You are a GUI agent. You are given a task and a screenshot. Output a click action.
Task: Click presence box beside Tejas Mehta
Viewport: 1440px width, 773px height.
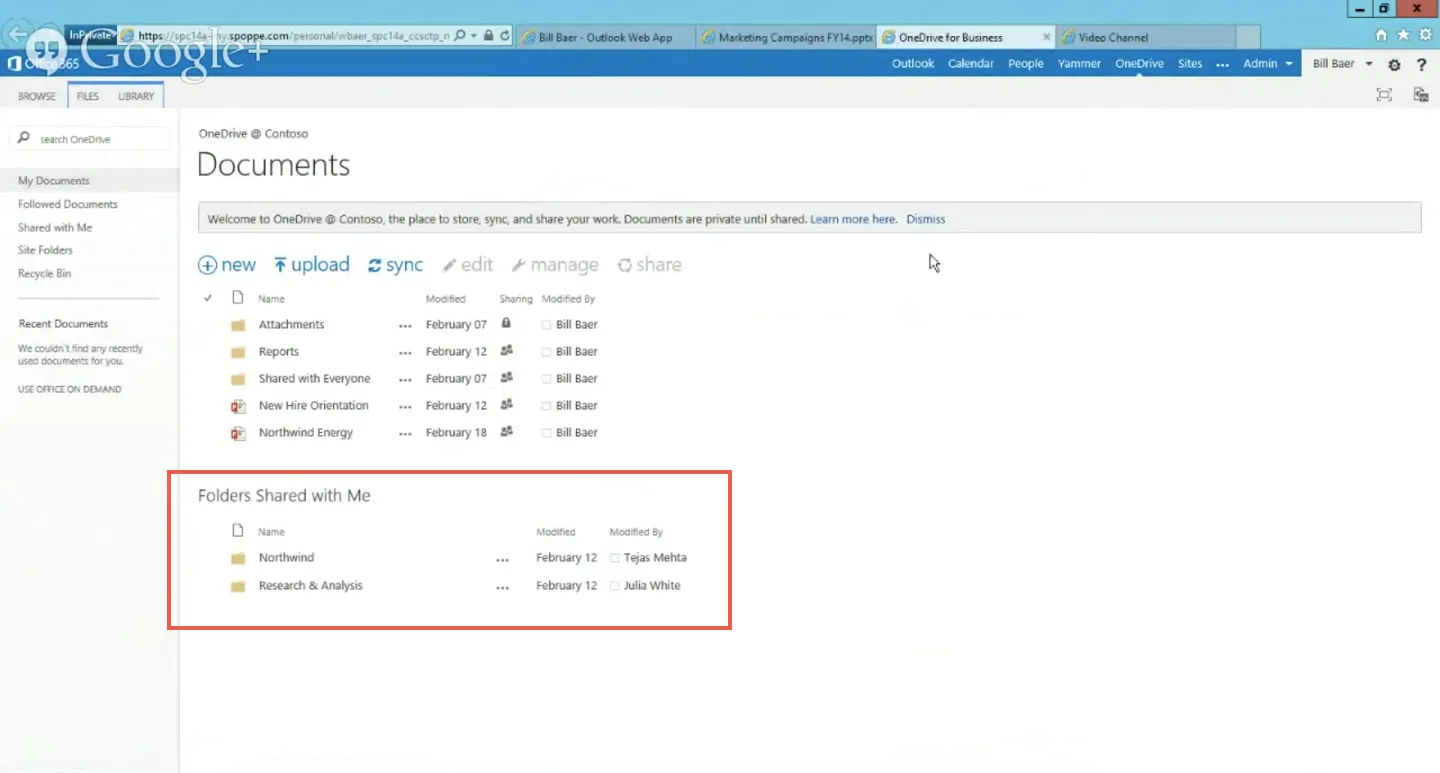point(615,558)
